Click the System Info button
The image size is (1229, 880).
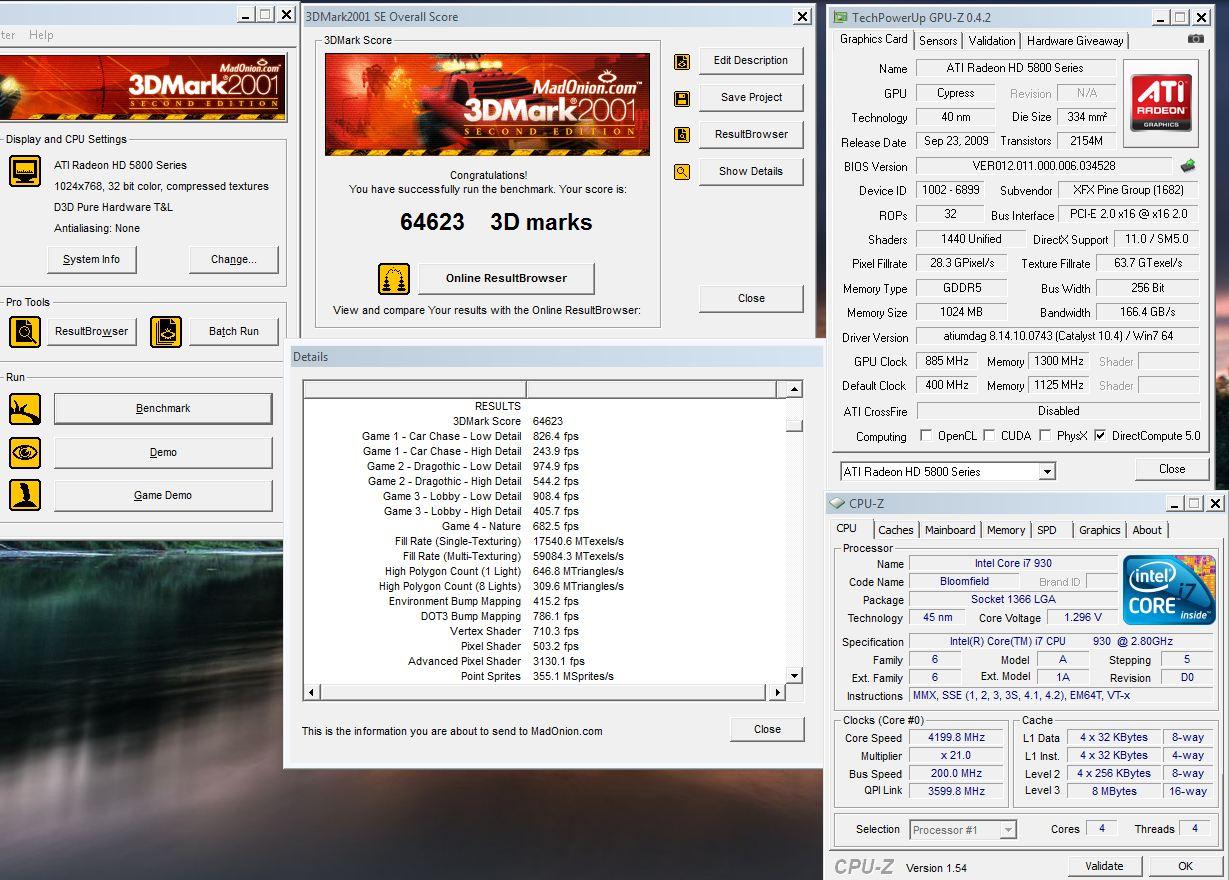pos(91,259)
